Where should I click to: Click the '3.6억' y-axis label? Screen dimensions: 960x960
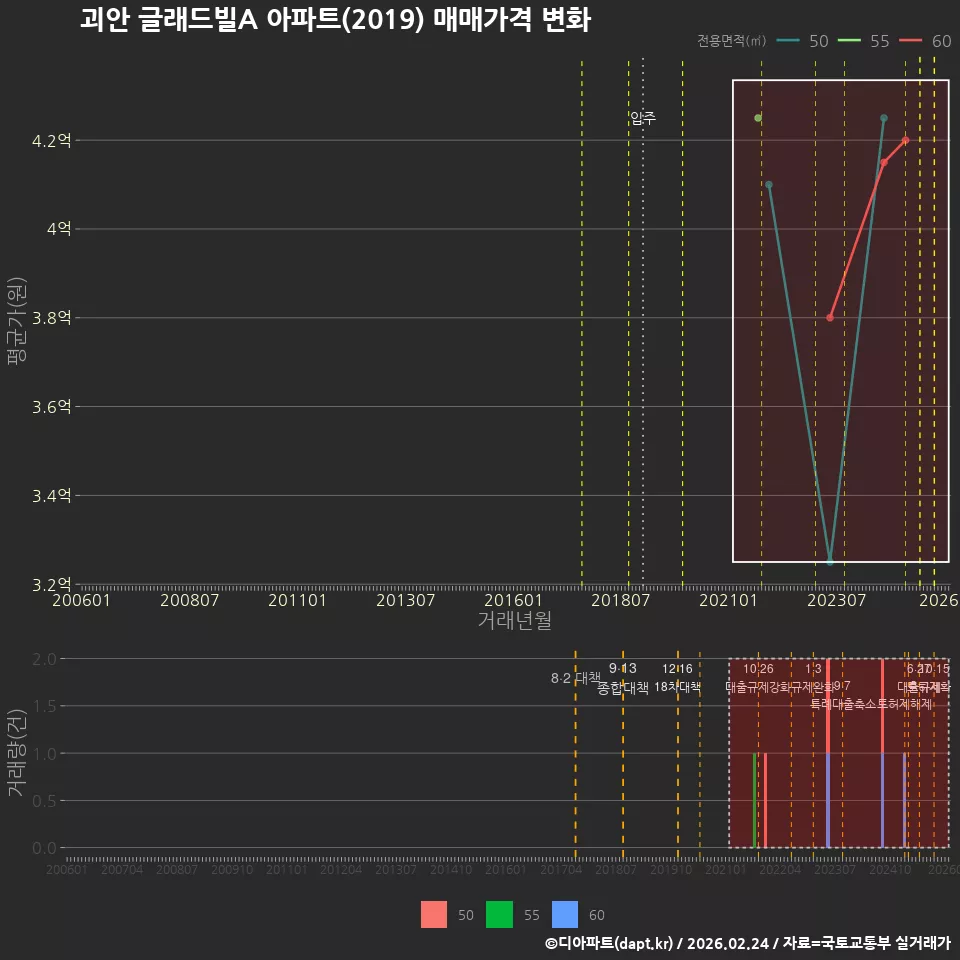51,407
